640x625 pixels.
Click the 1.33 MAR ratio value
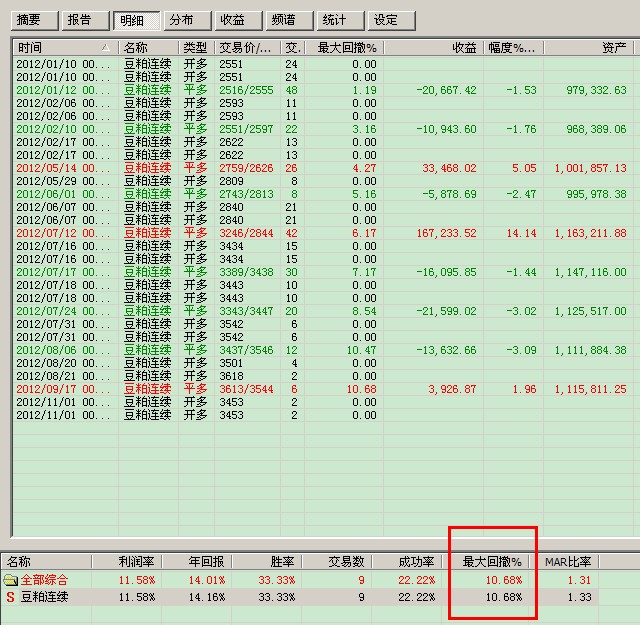pyautogui.click(x=580, y=597)
